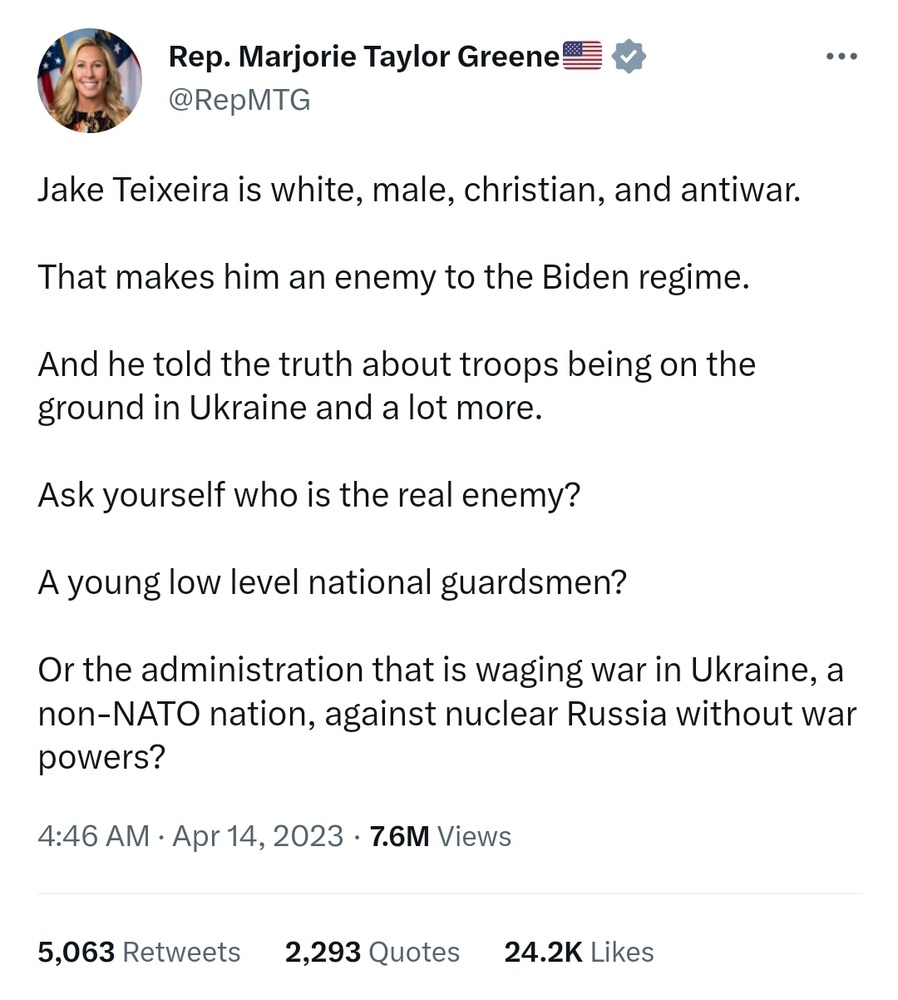Click the line starting "Jake Teixeira is white"
Screen dimensions: 898x1000
pyautogui.click(x=419, y=189)
